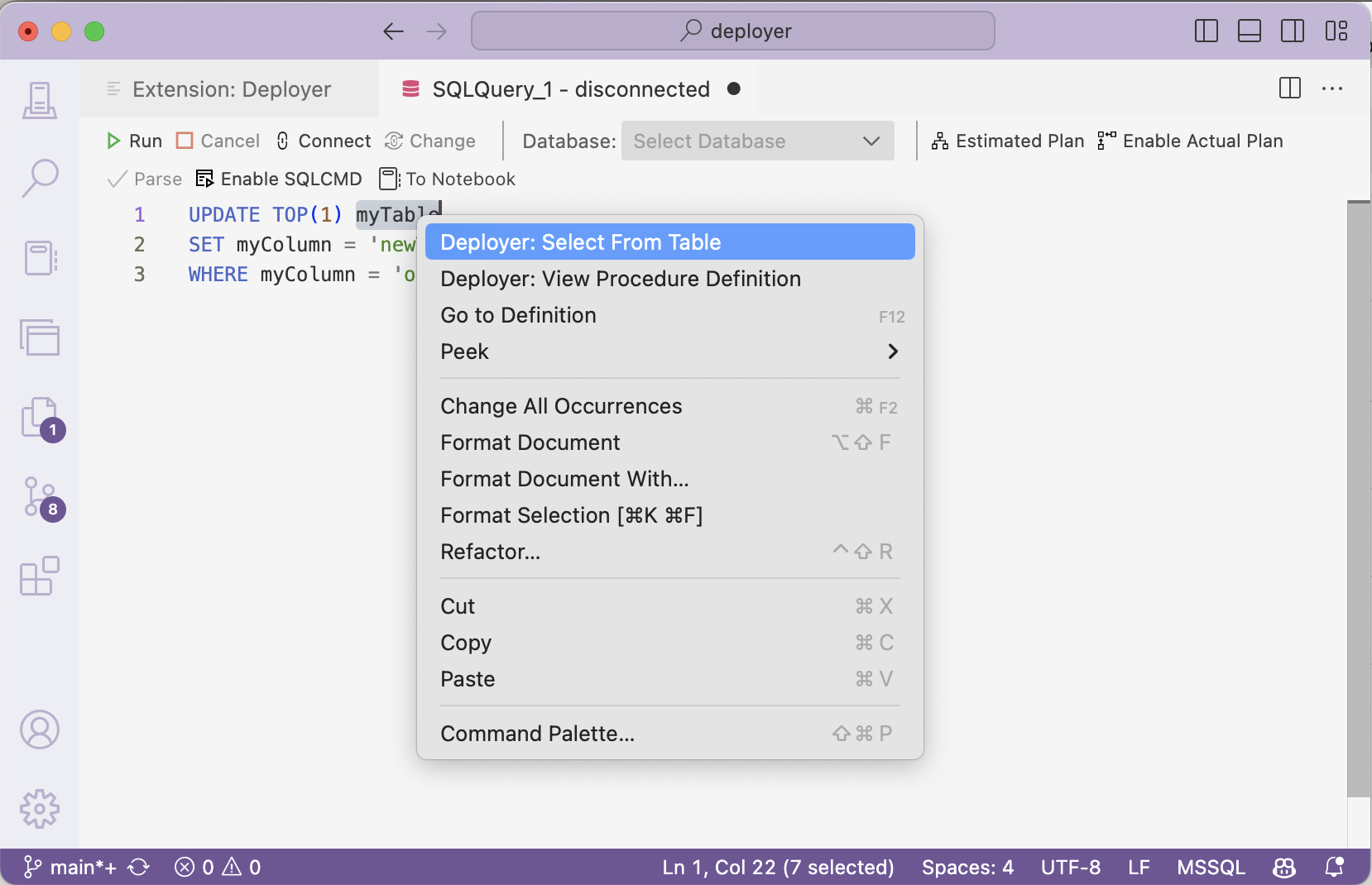Open the Manage gear icon
Screen dimensions: 1372x885
click(39, 809)
